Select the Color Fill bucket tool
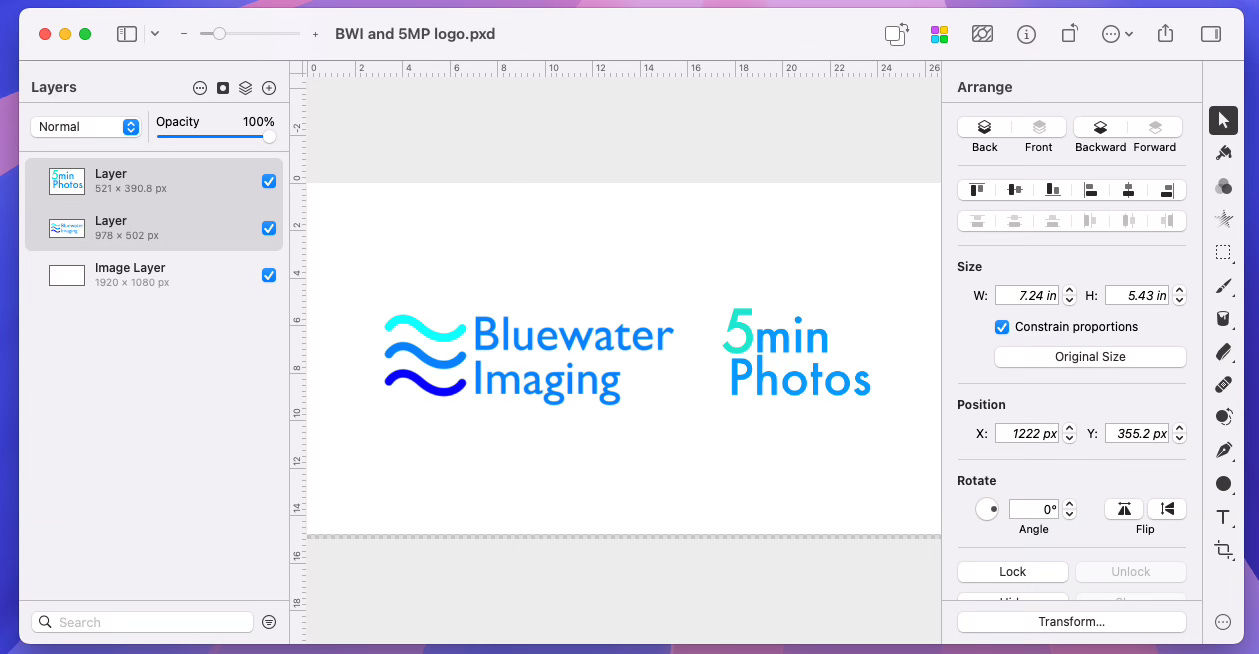 [x=1223, y=319]
